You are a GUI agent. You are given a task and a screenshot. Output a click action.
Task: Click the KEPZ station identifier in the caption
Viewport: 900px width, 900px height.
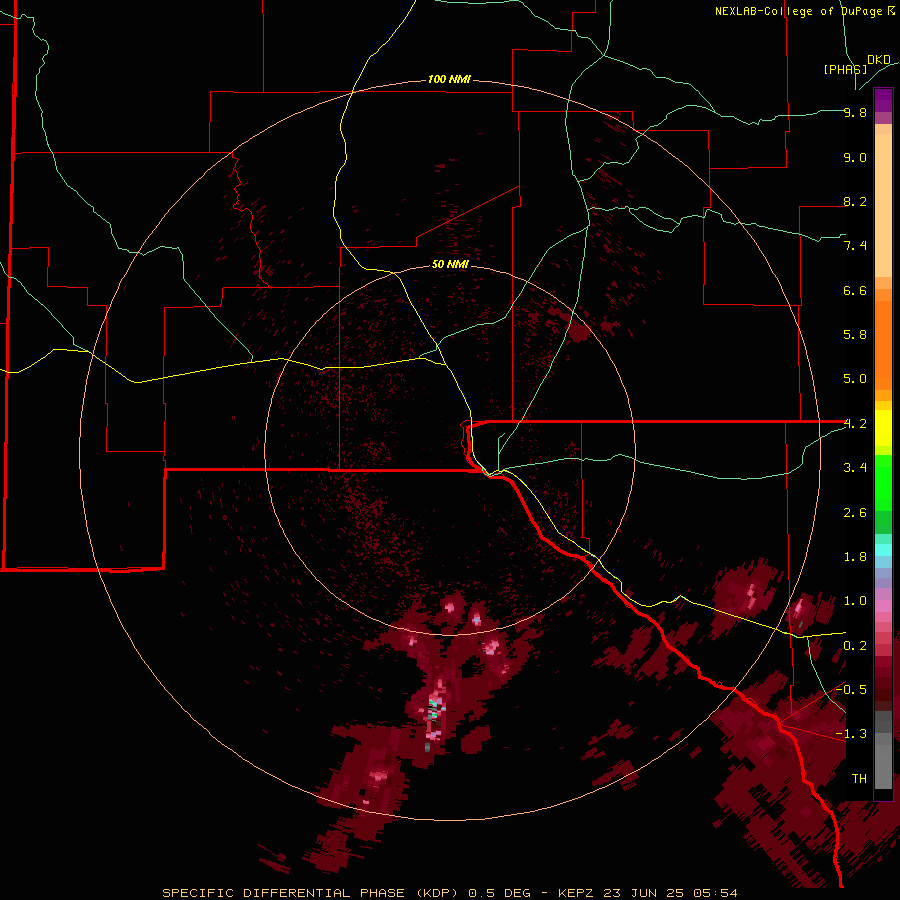(576, 893)
